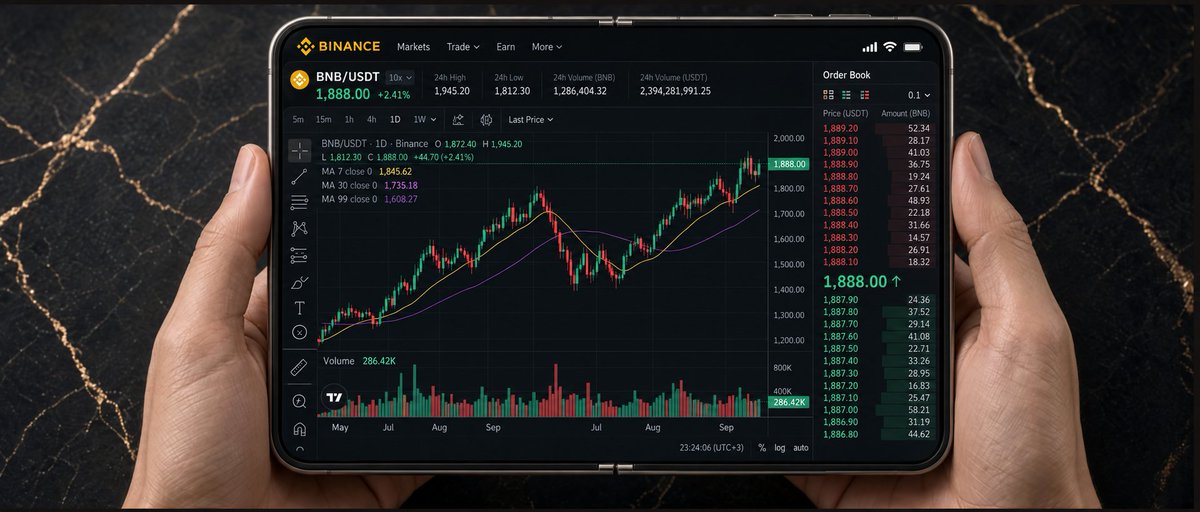Click the Amount (BNB) column header
1200x512 pixels.
tap(905, 113)
